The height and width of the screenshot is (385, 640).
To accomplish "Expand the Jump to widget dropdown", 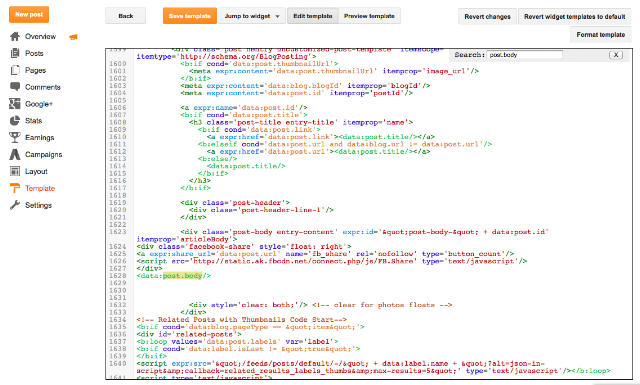I will click(x=252, y=16).
